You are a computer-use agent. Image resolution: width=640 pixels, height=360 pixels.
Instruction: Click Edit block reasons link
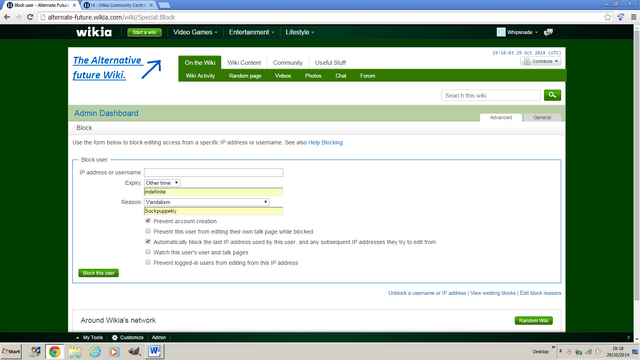tap(540, 293)
